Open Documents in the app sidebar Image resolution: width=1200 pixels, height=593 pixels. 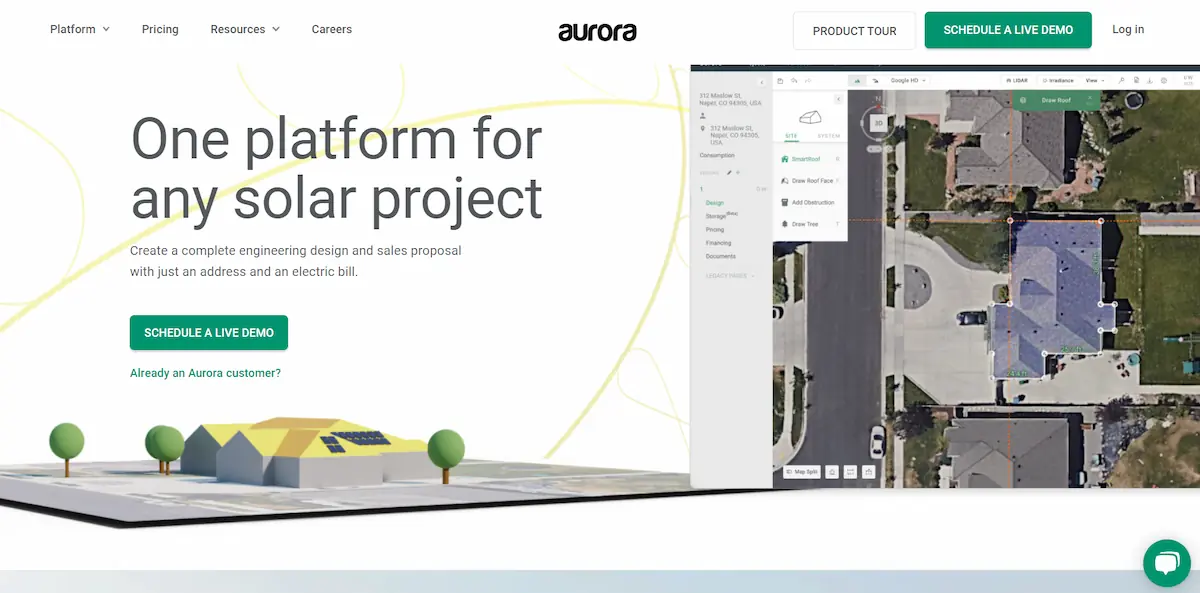pyautogui.click(x=721, y=256)
